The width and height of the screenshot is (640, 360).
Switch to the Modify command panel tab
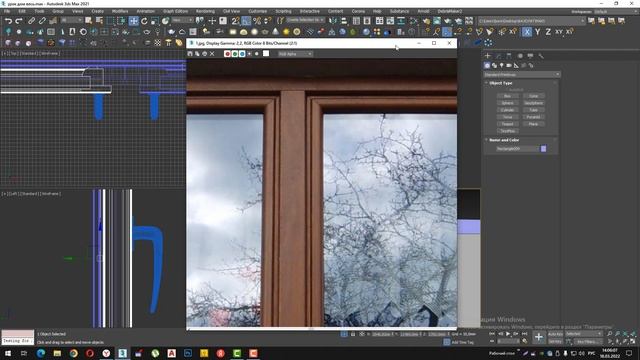click(x=498, y=56)
